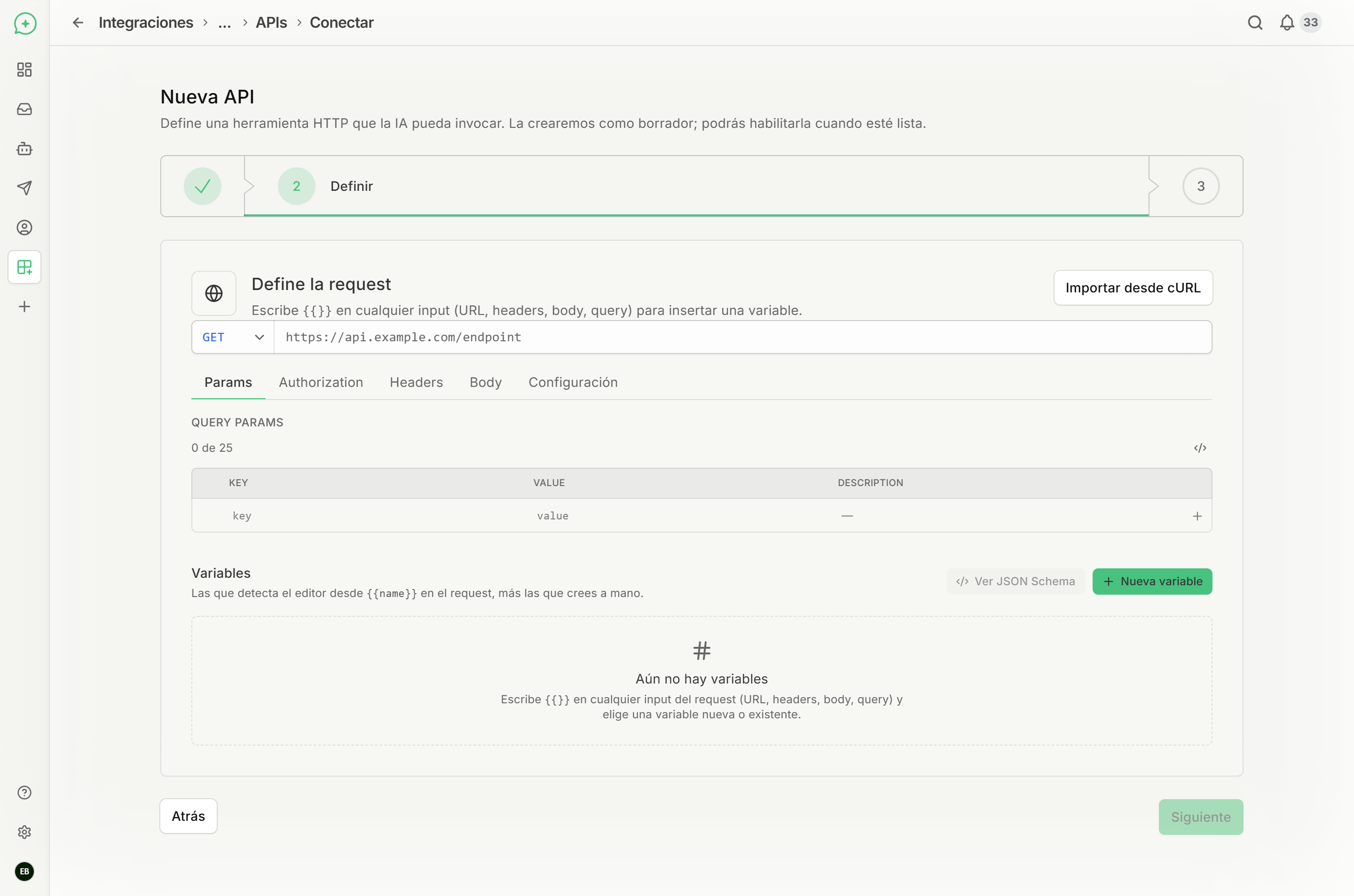Click the globe icon beside Define la request
The height and width of the screenshot is (896, 1354).
pyautogui.click(x=213, y=293)
